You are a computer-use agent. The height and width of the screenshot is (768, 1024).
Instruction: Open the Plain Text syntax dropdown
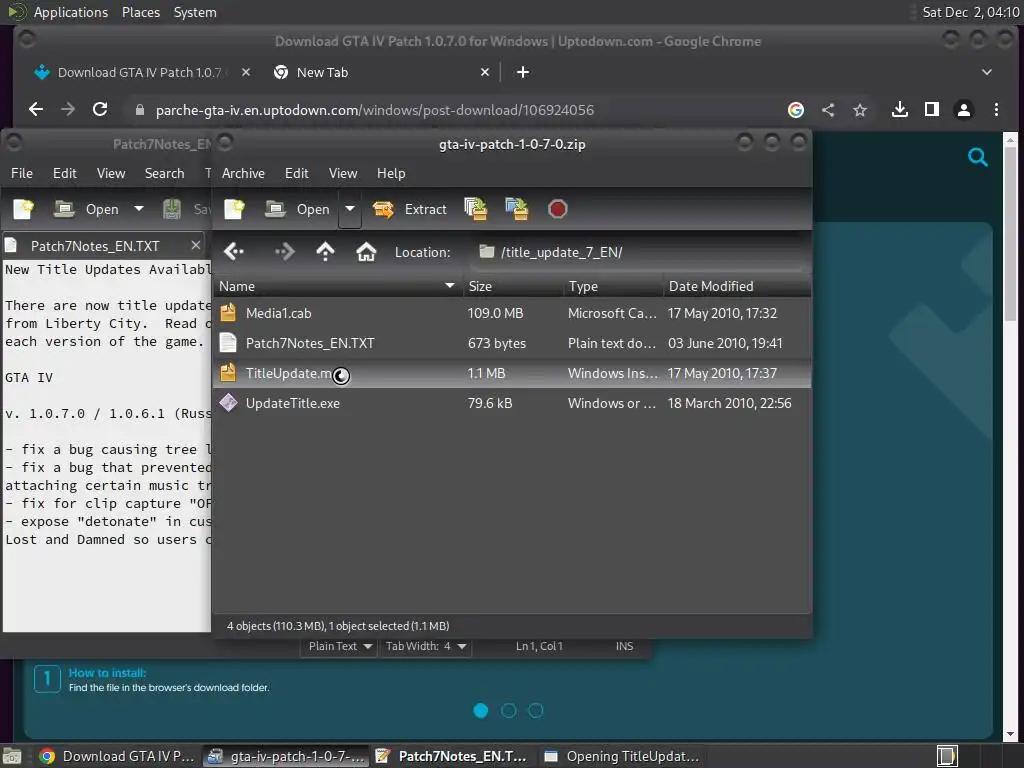340,646
